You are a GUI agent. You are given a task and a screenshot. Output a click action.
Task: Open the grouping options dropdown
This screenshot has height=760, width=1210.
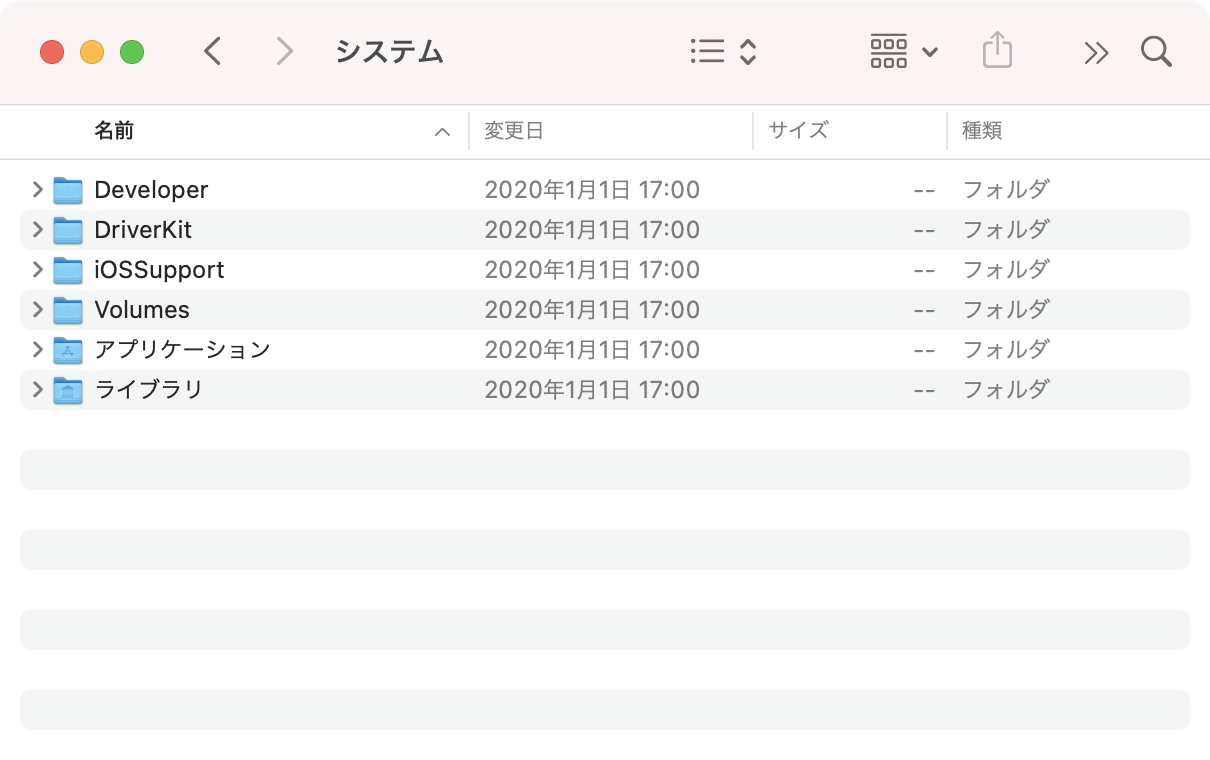point(902,51)
